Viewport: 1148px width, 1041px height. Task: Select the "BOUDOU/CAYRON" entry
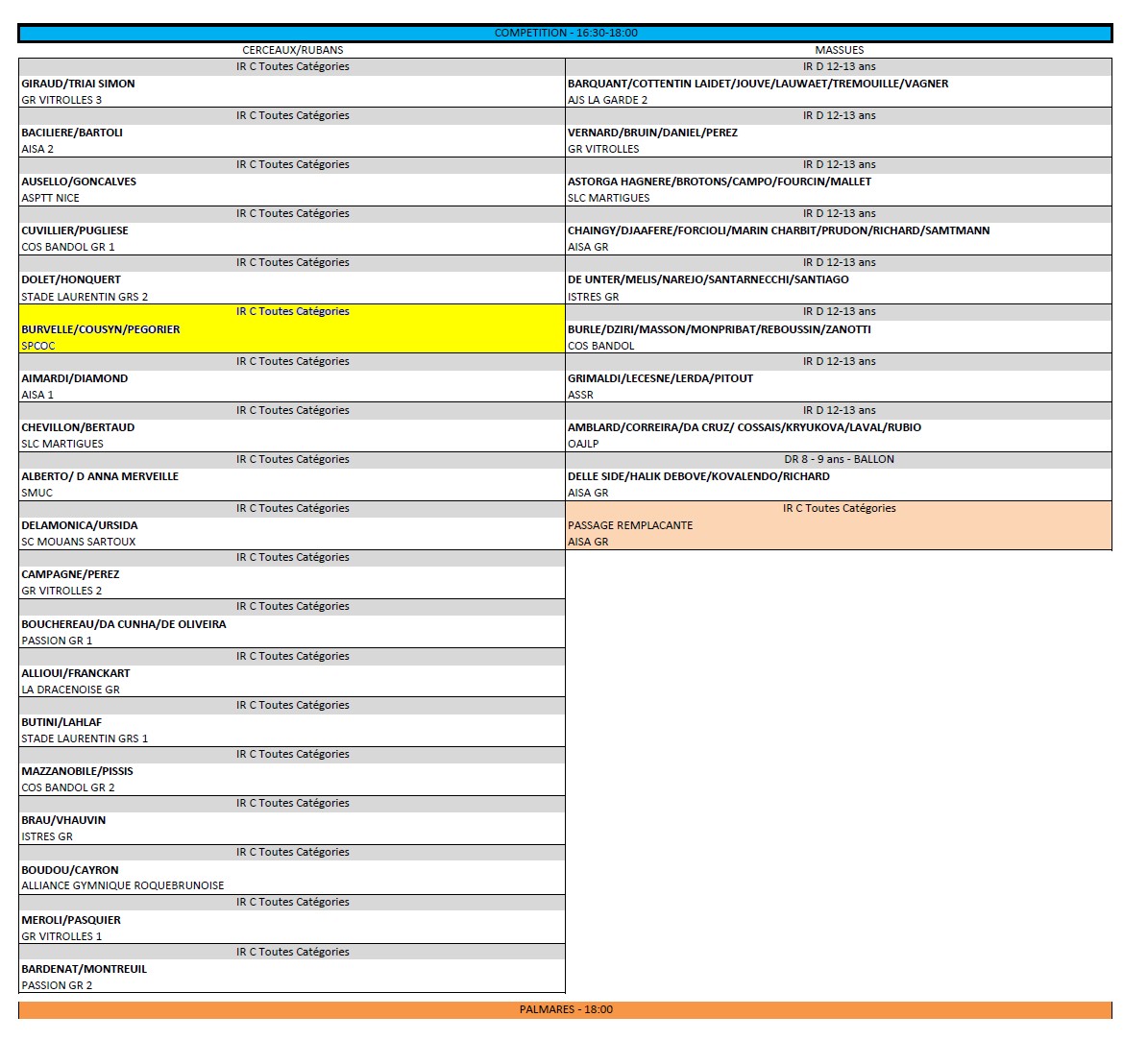(x=70, y=870)
